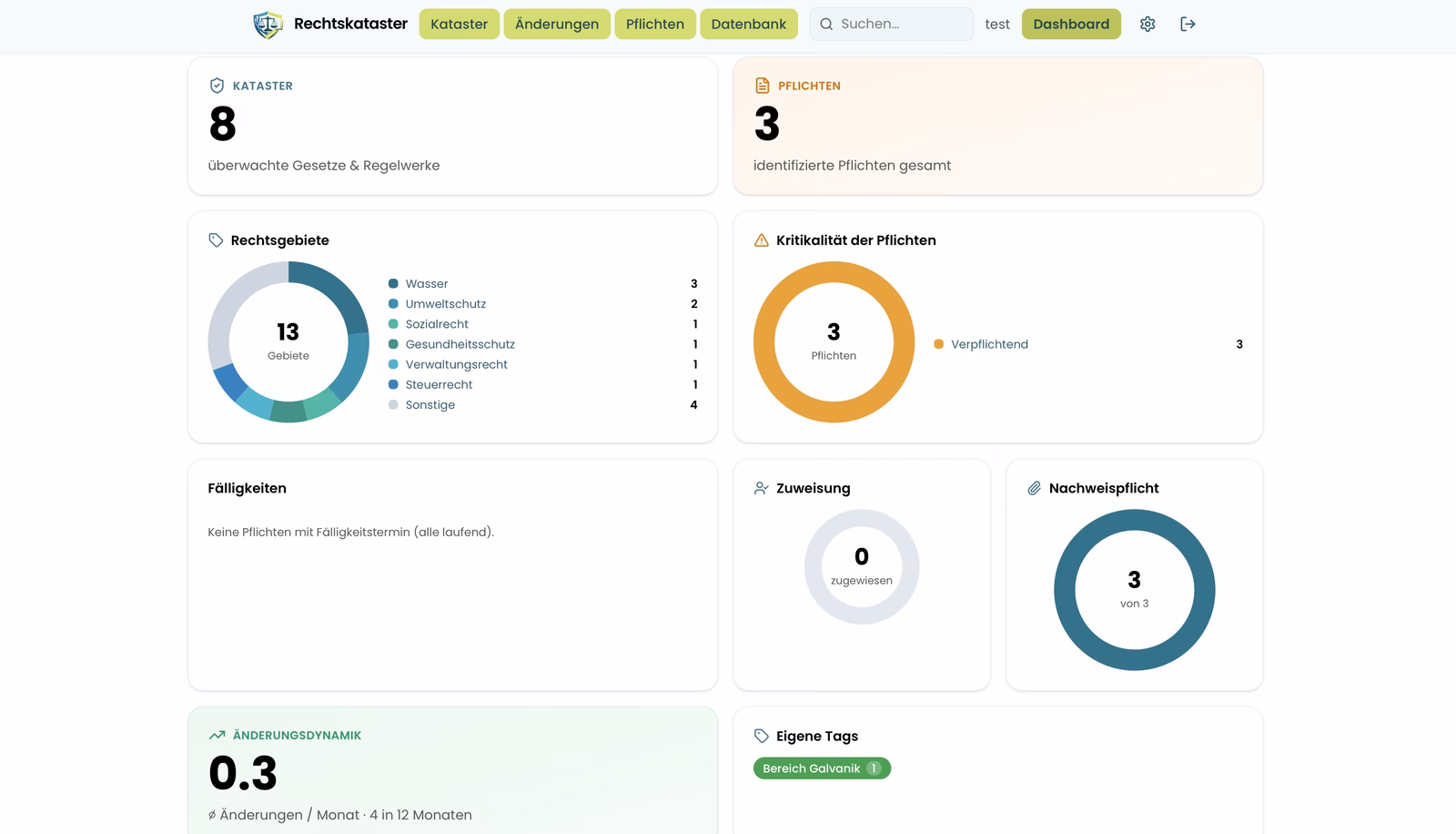
Task: Open the Pflichten card with 3 duties
Action: (997, 127)
